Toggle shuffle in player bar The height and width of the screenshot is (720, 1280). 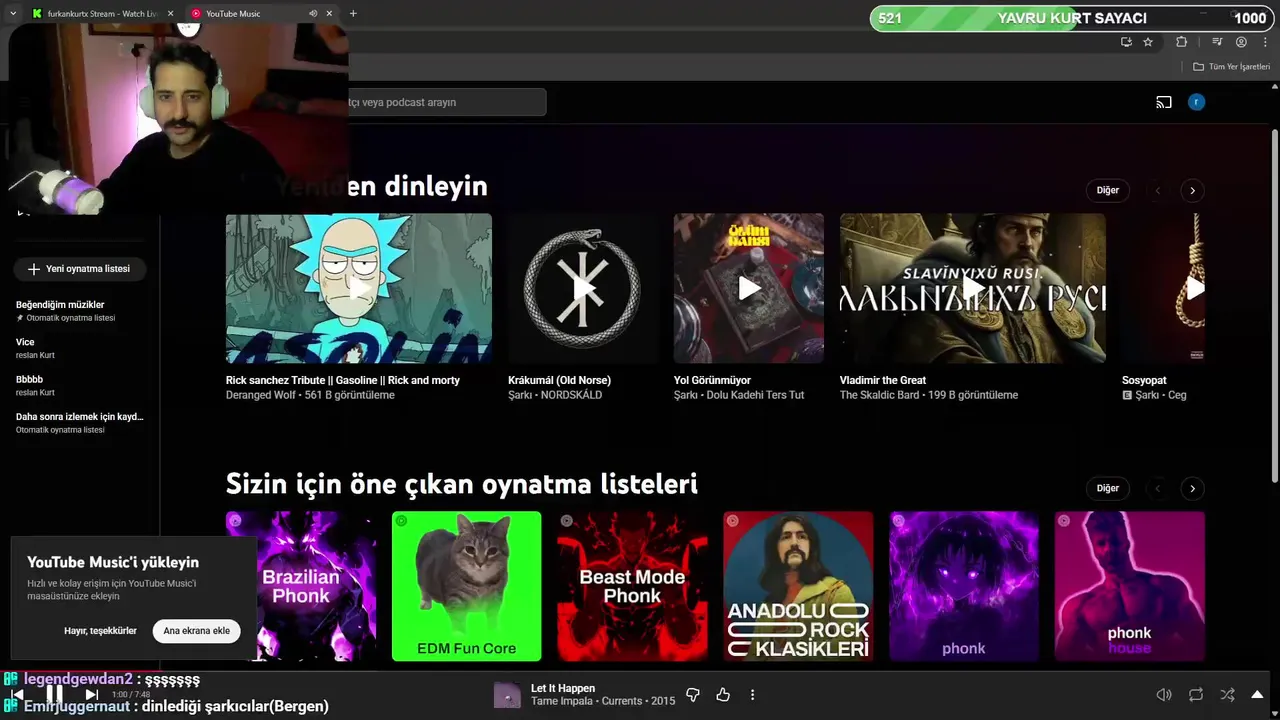(1227, 695)
